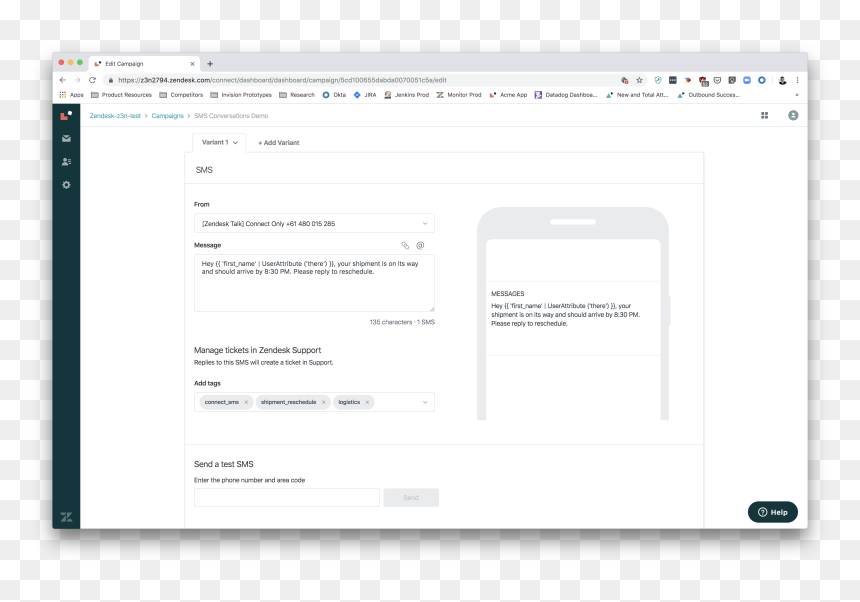Click the insert link icon above Message
860x602 pixels.
(405, 245)
